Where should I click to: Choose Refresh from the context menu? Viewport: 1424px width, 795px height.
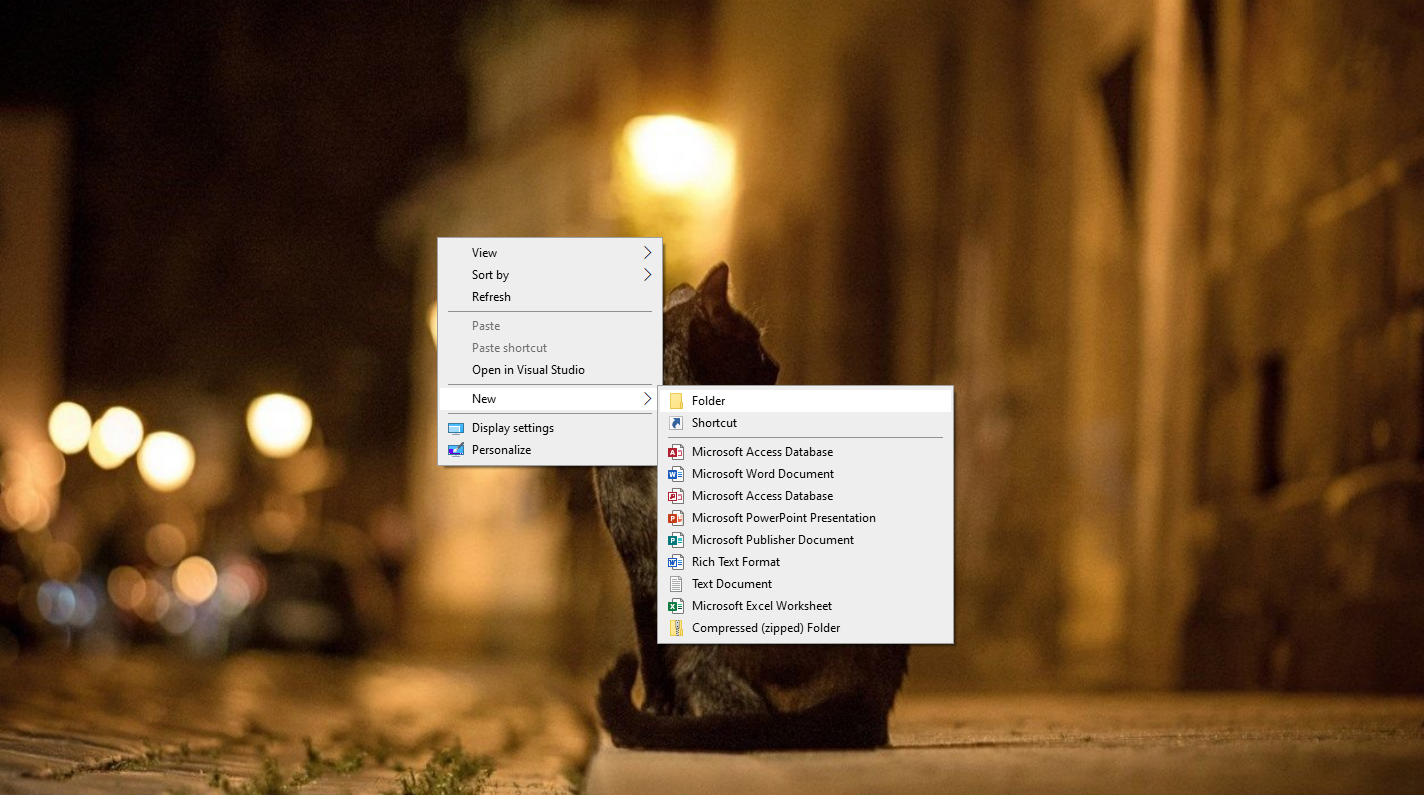550,297
